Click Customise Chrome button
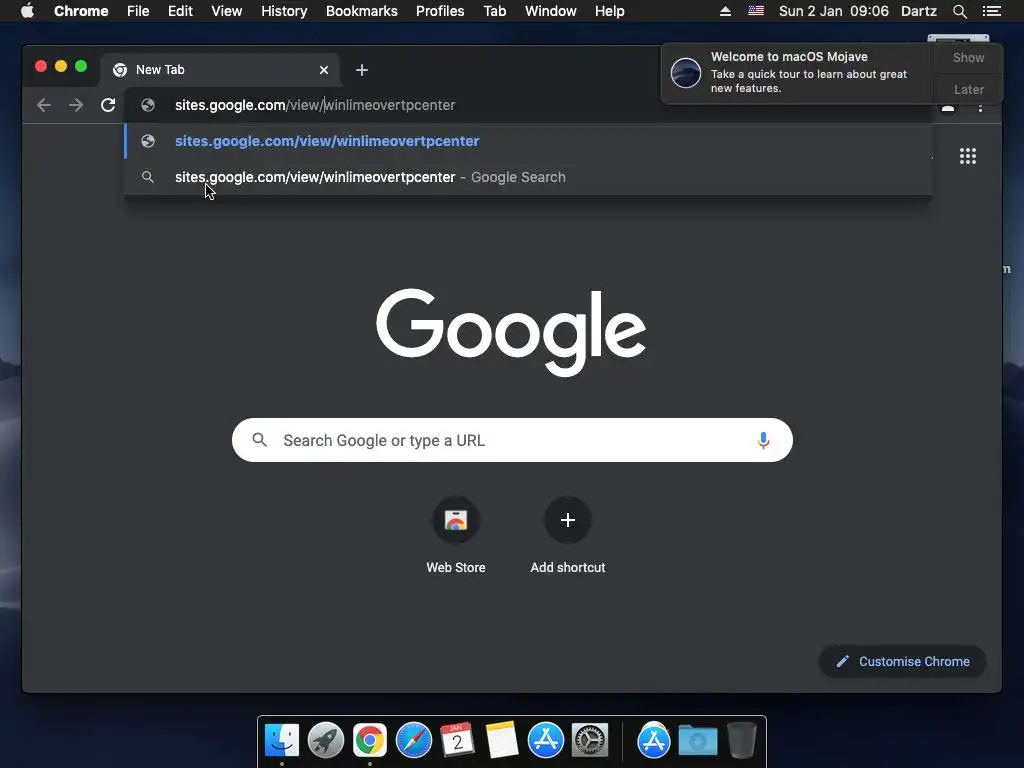 pos(903,662)
